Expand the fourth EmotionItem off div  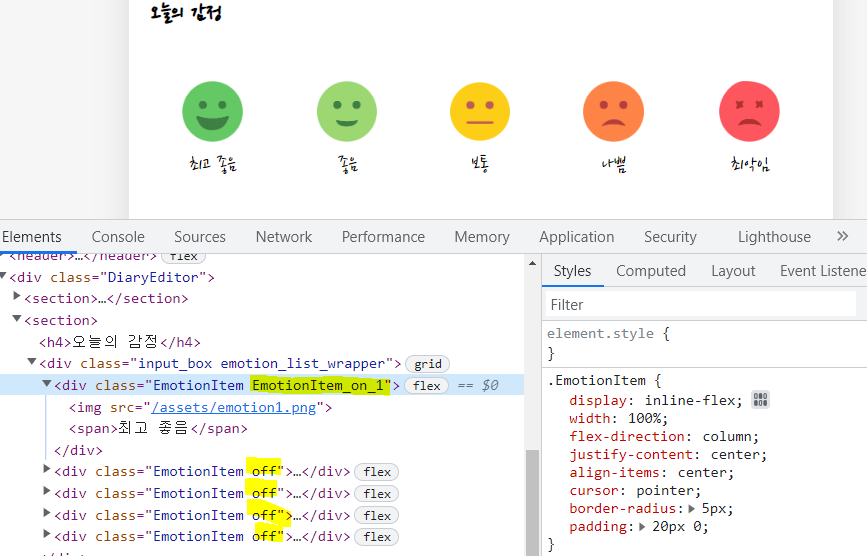tap(47, 534)
